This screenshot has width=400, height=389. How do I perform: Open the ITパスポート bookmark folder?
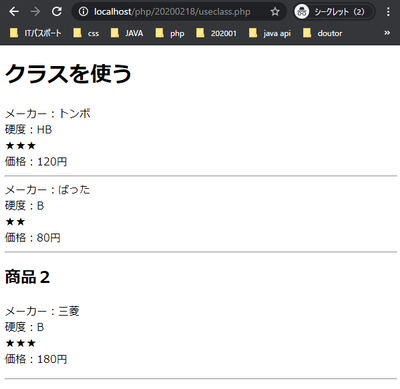36,33
